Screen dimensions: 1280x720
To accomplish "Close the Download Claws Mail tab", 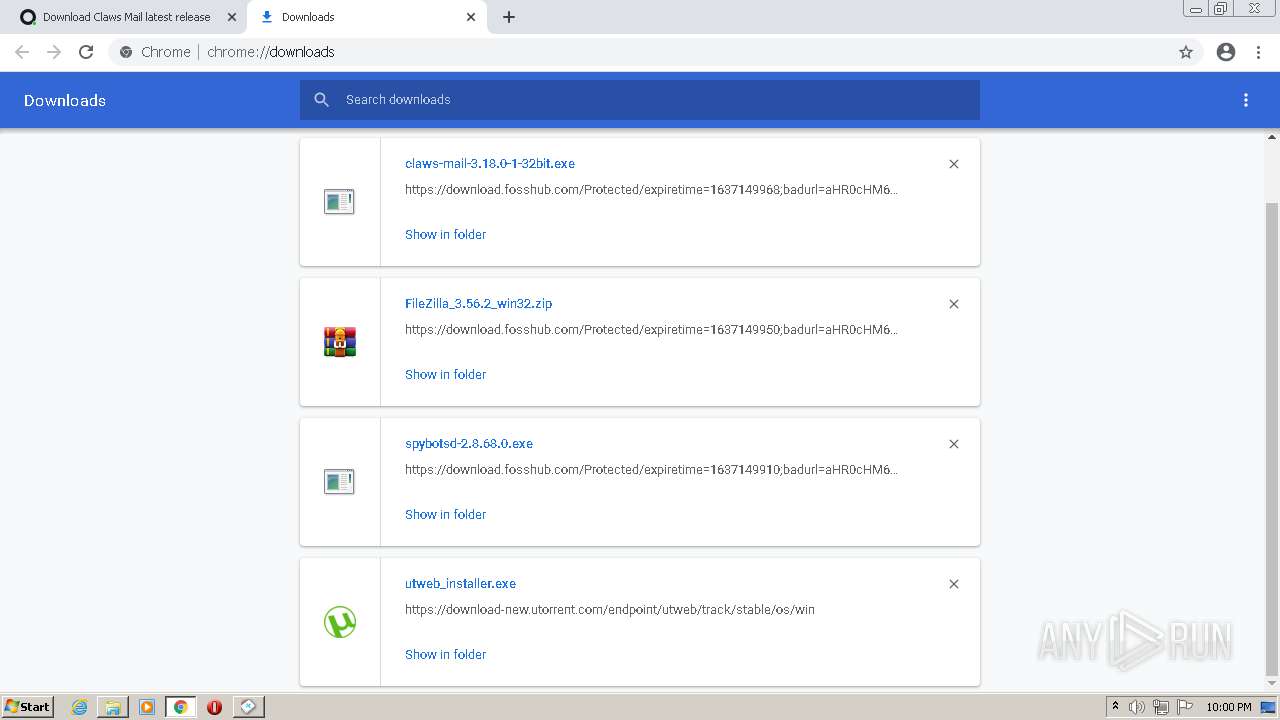I will [x=232, y=17].
